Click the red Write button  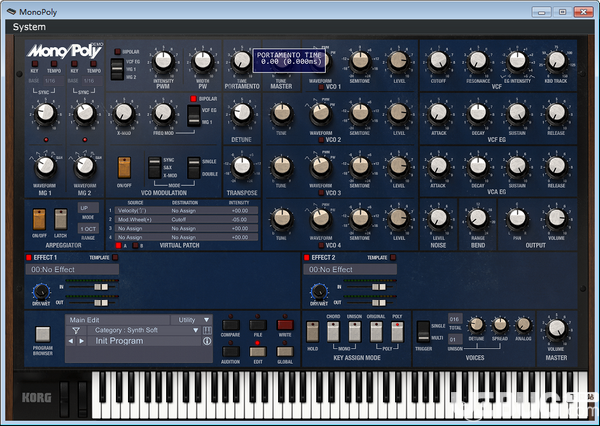point(285,325)
